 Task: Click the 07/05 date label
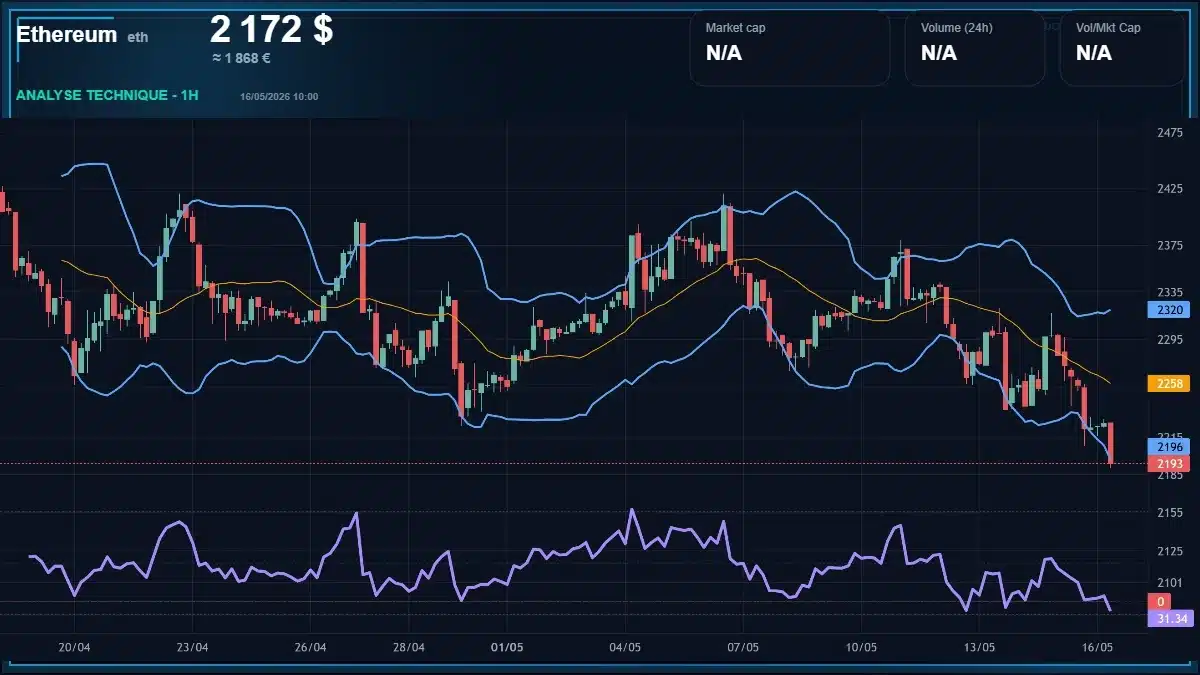coord(743,647)
